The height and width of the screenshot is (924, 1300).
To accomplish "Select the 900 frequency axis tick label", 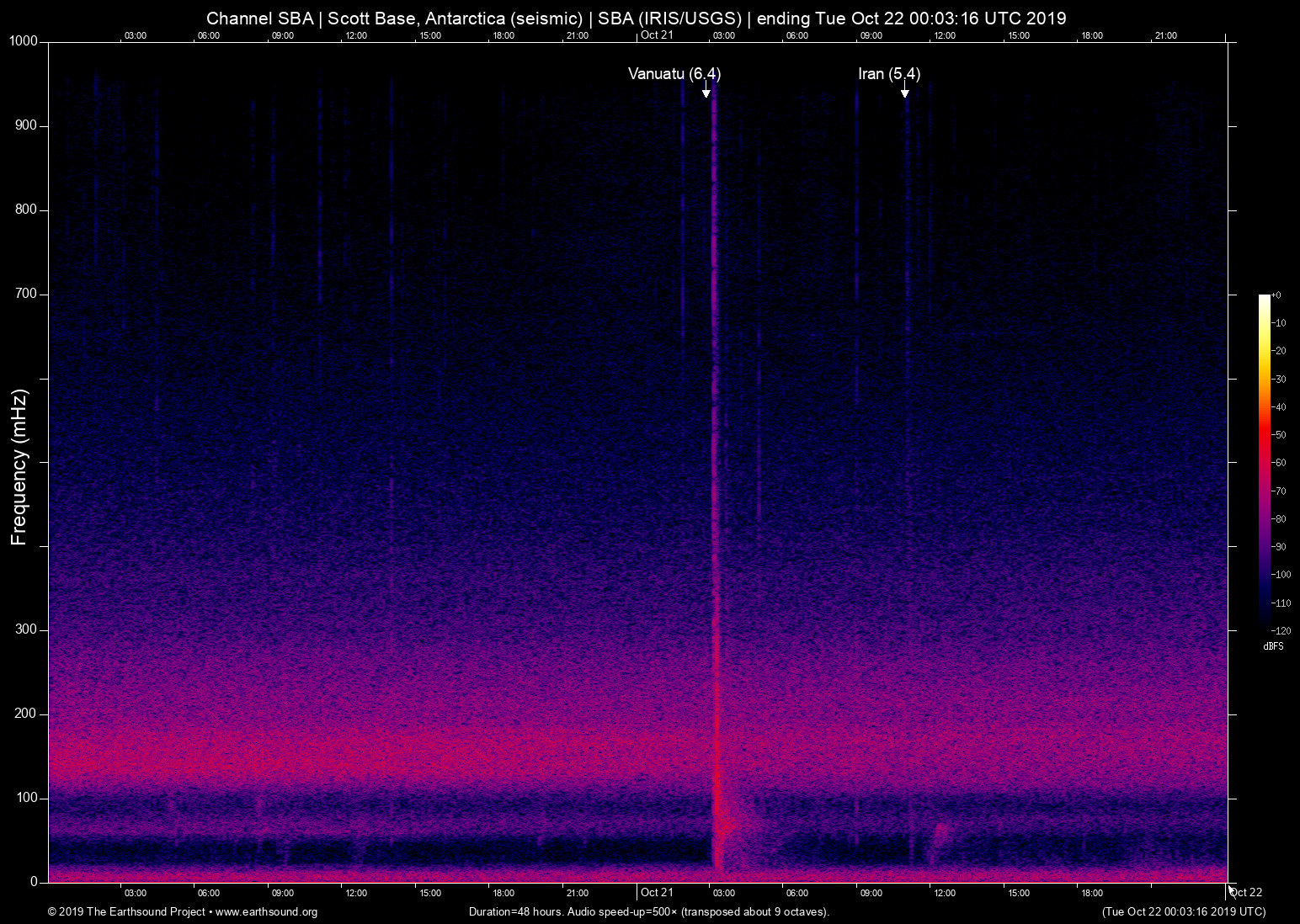I will coord(26,125).
